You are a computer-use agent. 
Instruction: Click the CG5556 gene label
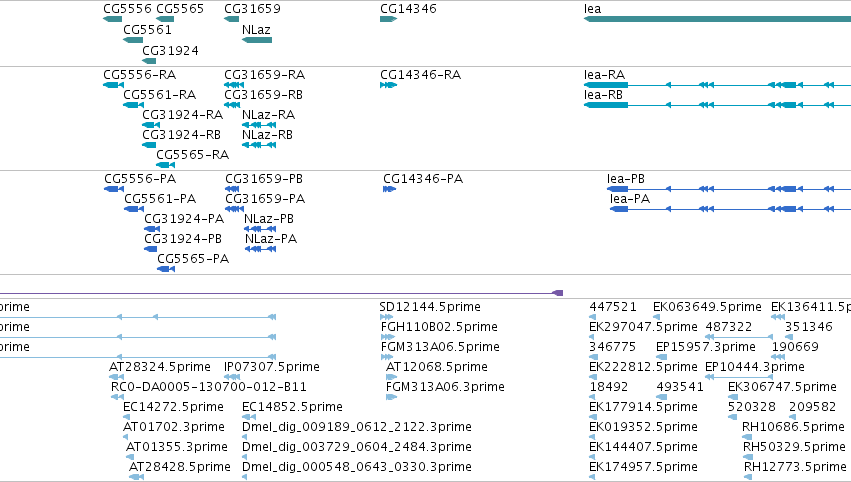pyautogui.click(x=127, y=9)
